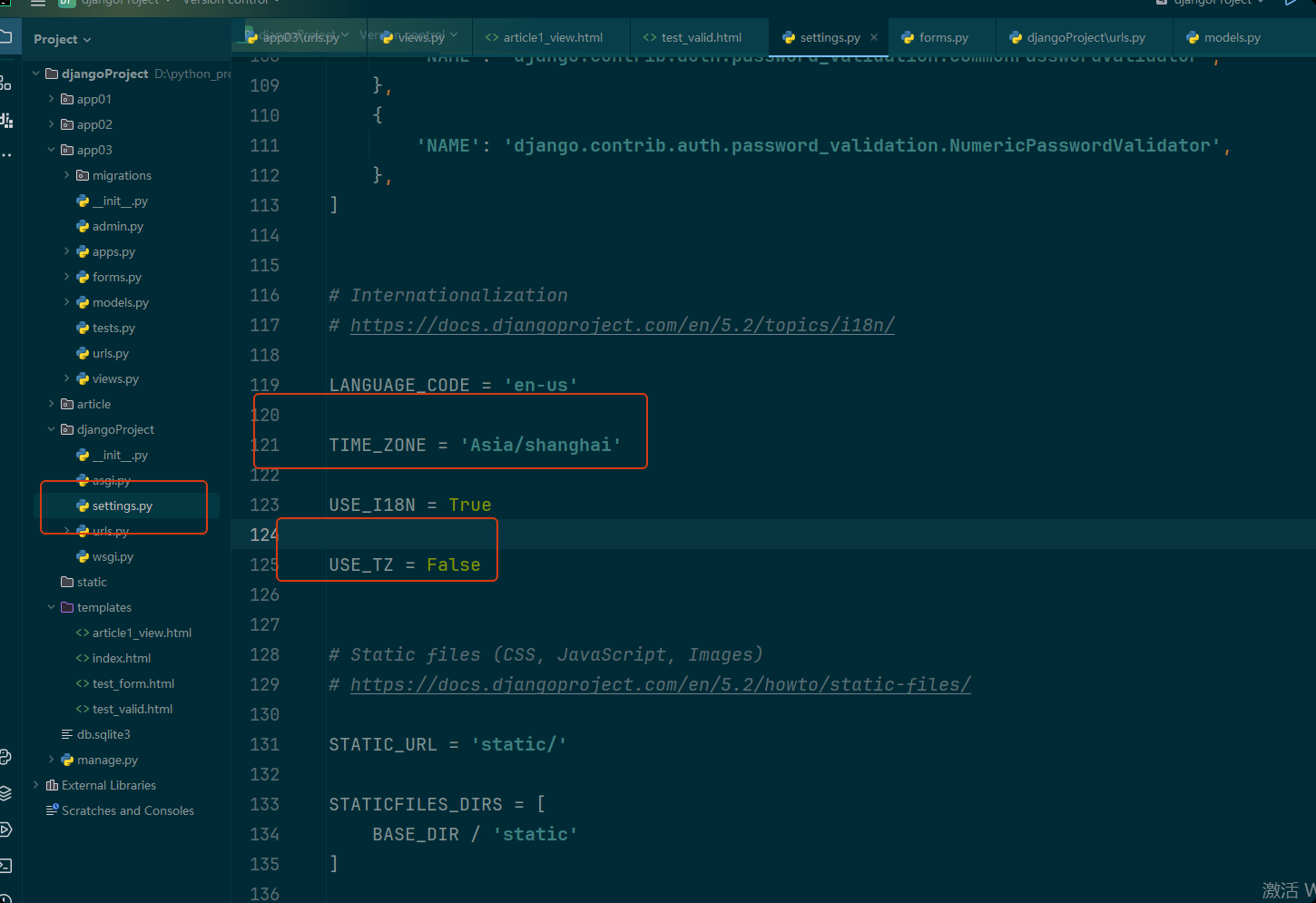
Task: Open the Services tool window icon
Action: pos(5,829)
